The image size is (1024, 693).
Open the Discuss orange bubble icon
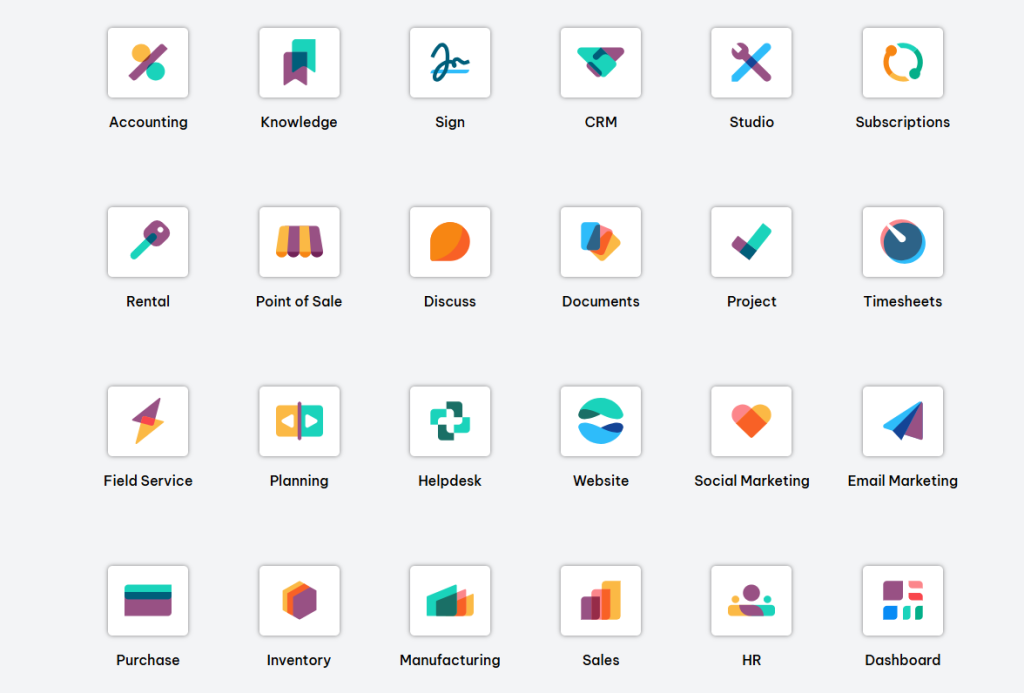(x=450, y=242)
